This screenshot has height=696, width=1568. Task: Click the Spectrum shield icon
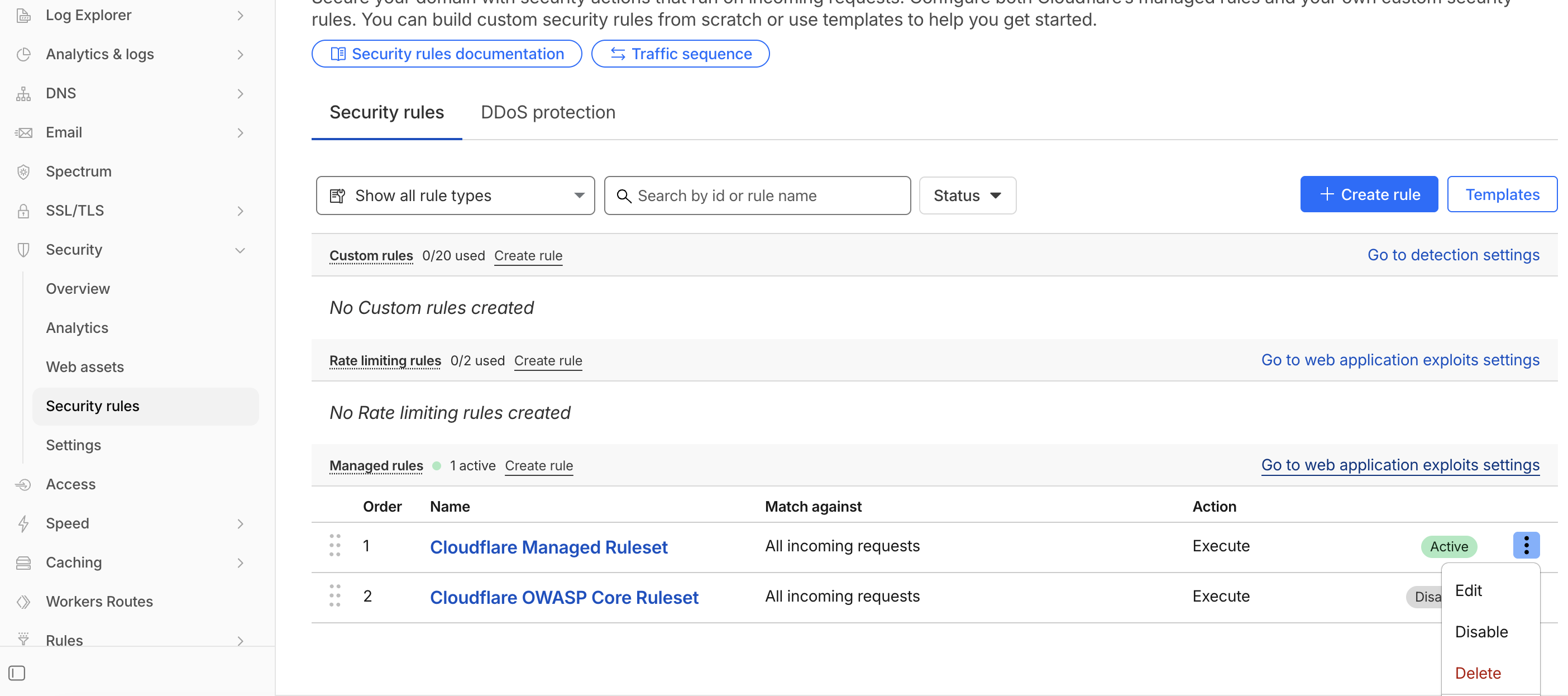point(23,171)
